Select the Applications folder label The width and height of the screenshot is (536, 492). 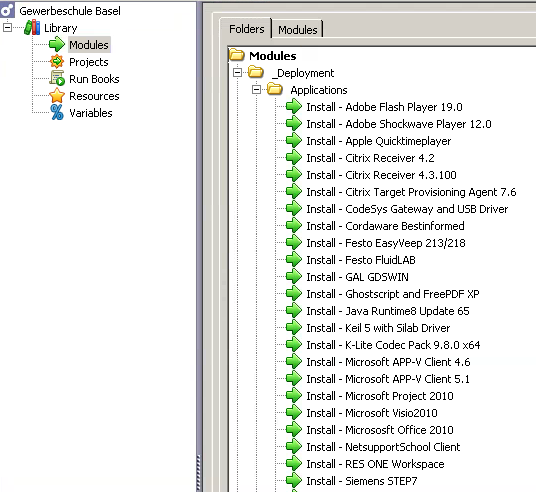(319, 90)
